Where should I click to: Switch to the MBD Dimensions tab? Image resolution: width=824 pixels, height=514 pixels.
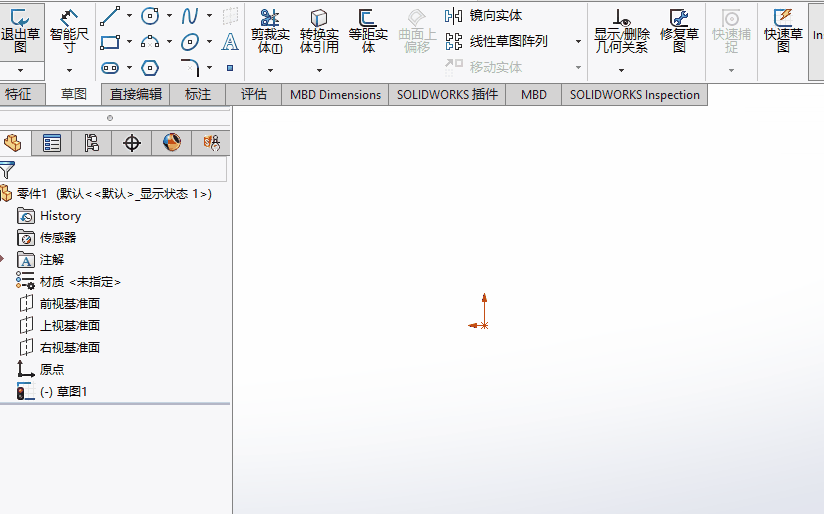335,95
